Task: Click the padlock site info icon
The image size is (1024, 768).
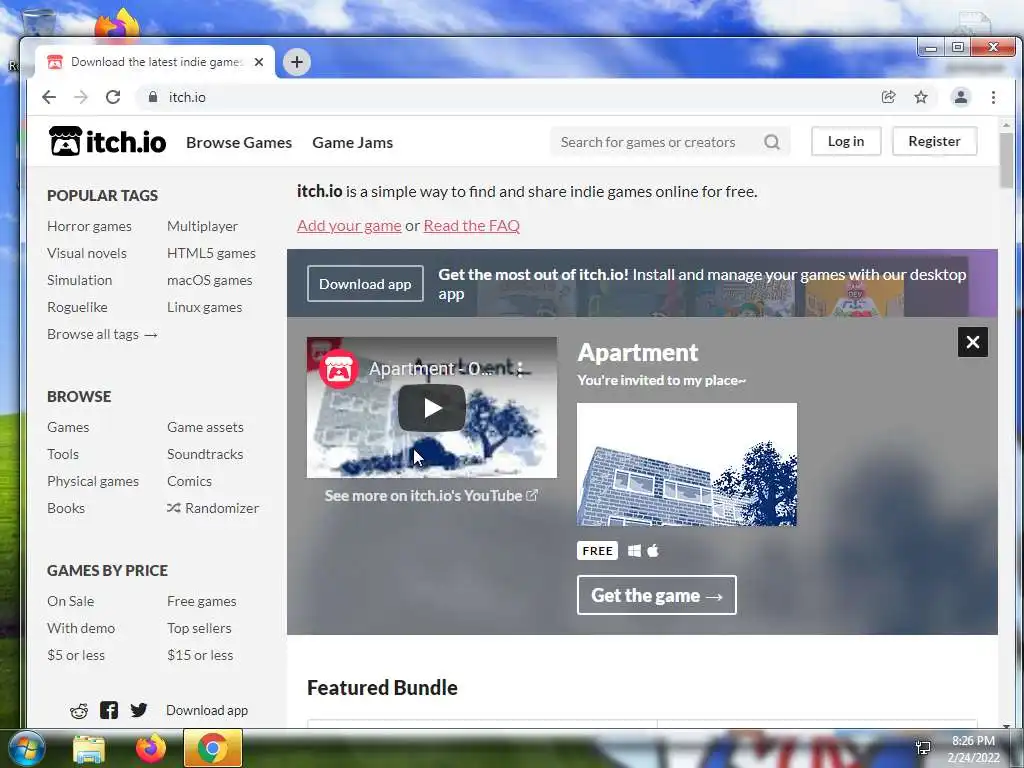Action: coord(153,97)
